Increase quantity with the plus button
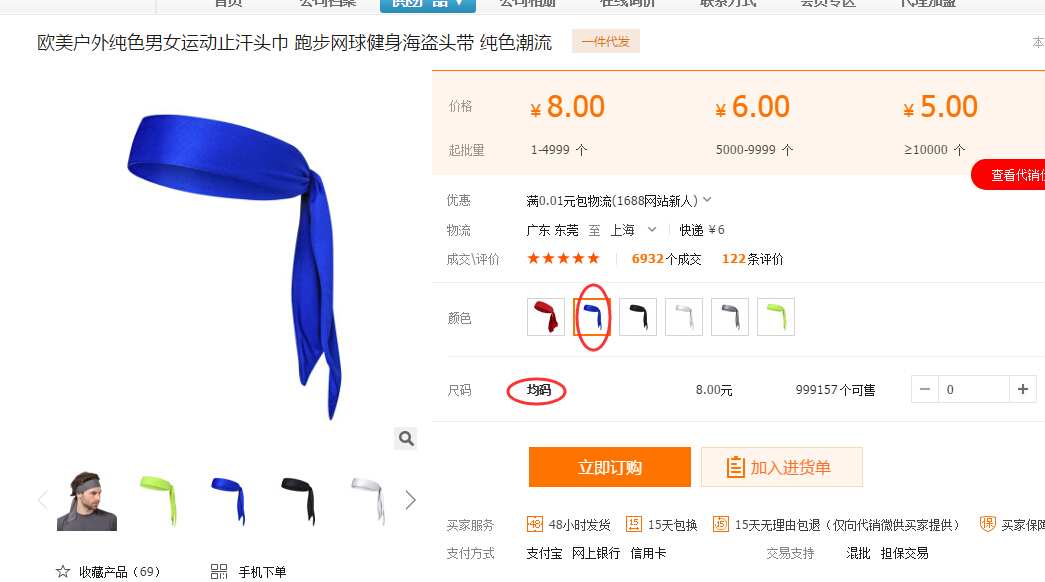1045x582 pixels. 1023,389
